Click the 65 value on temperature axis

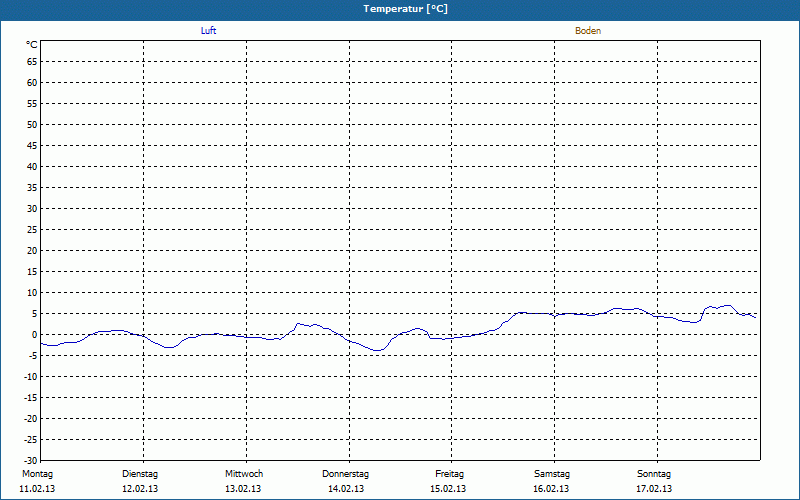[32, 61]
